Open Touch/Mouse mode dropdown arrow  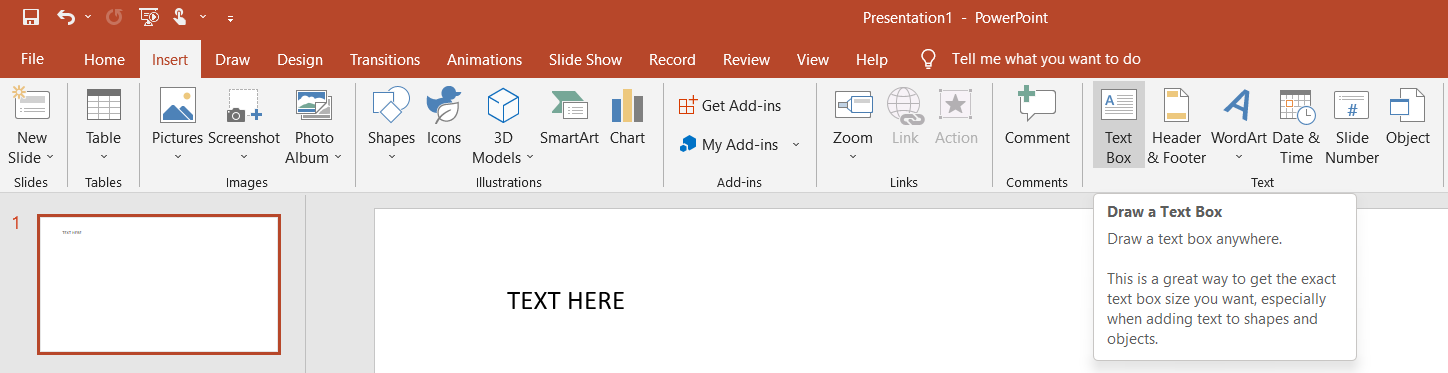tap(203, 17)
